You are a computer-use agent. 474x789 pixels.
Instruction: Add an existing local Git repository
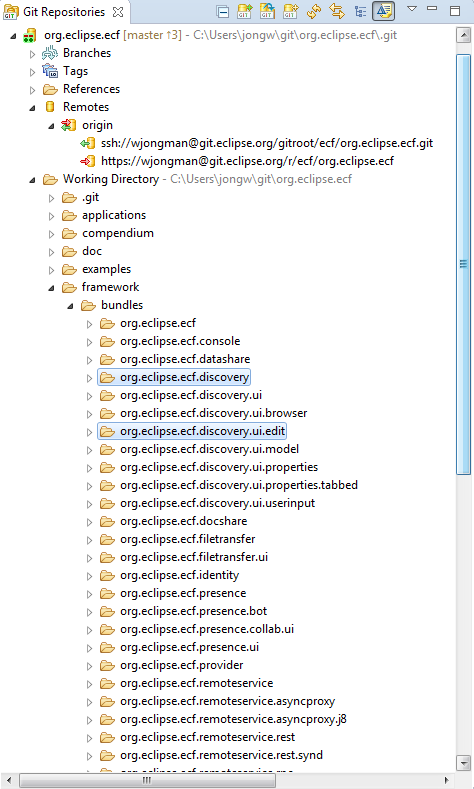point(245,12)
